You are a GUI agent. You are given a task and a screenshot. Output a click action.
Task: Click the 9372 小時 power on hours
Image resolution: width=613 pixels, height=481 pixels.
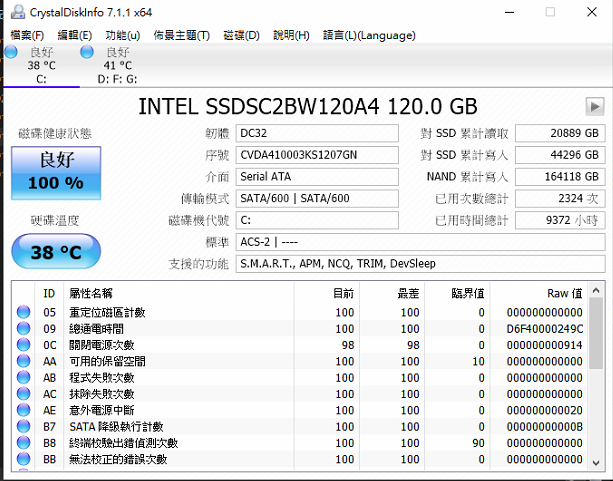click(x=560, y=220)
